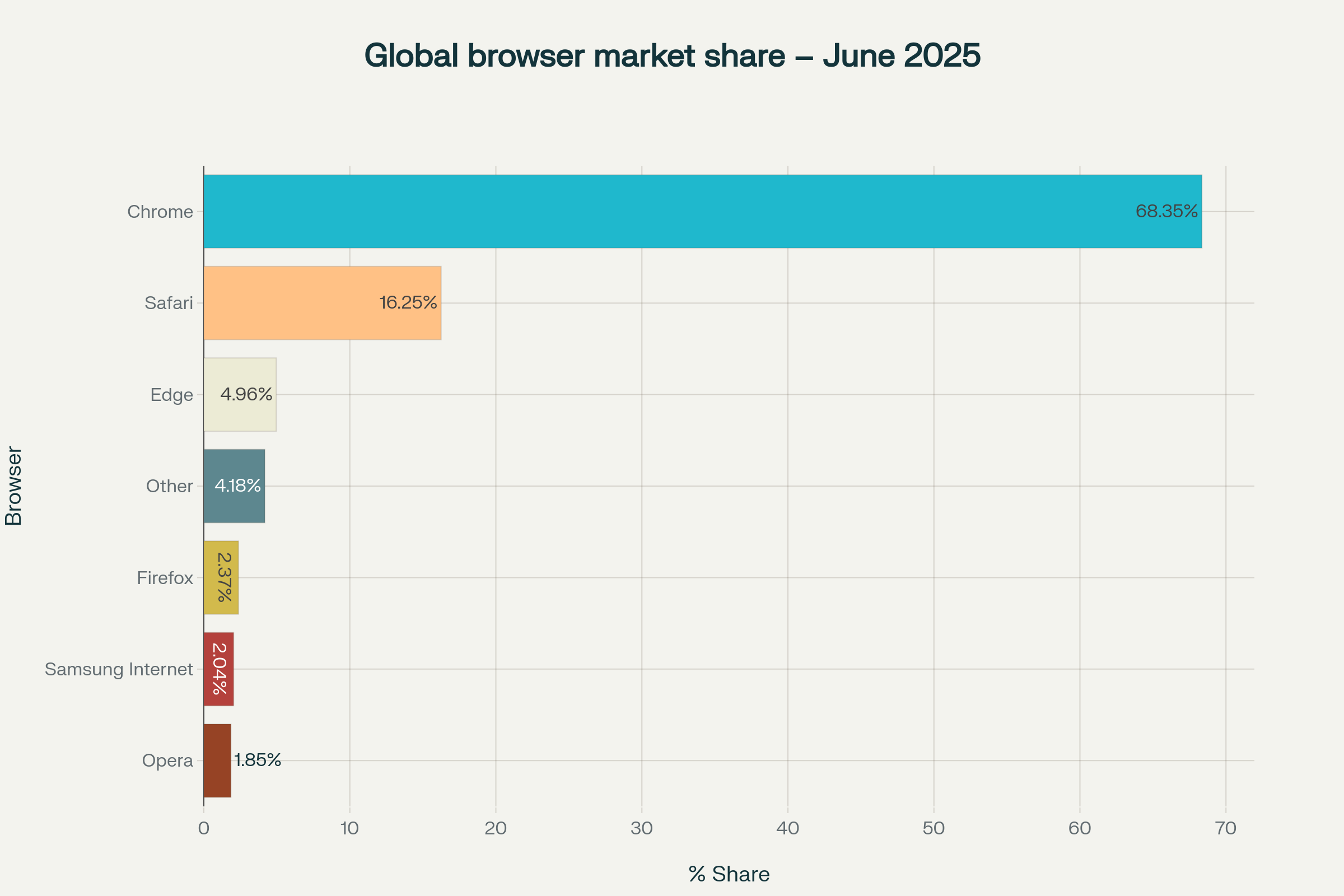Click the 1.85% label beside Opera
1344x896 pixels.
[258, 760]
